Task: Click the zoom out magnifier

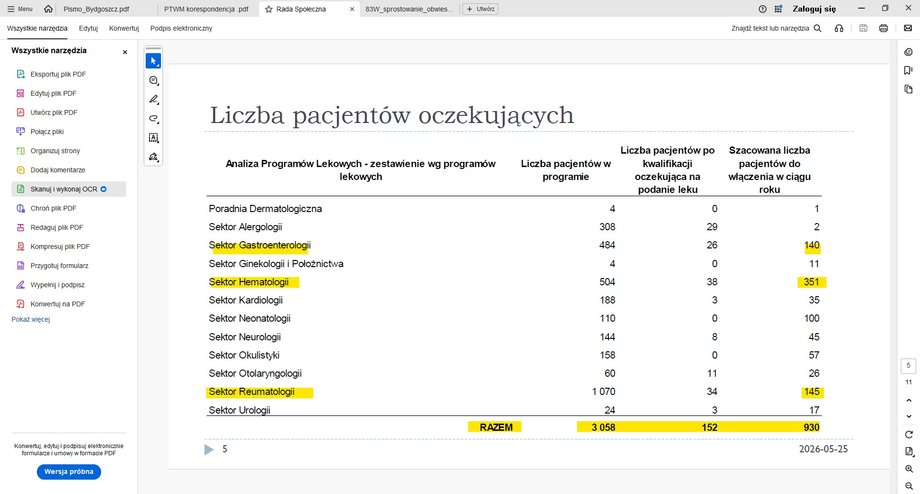Action: coord(909,486)
